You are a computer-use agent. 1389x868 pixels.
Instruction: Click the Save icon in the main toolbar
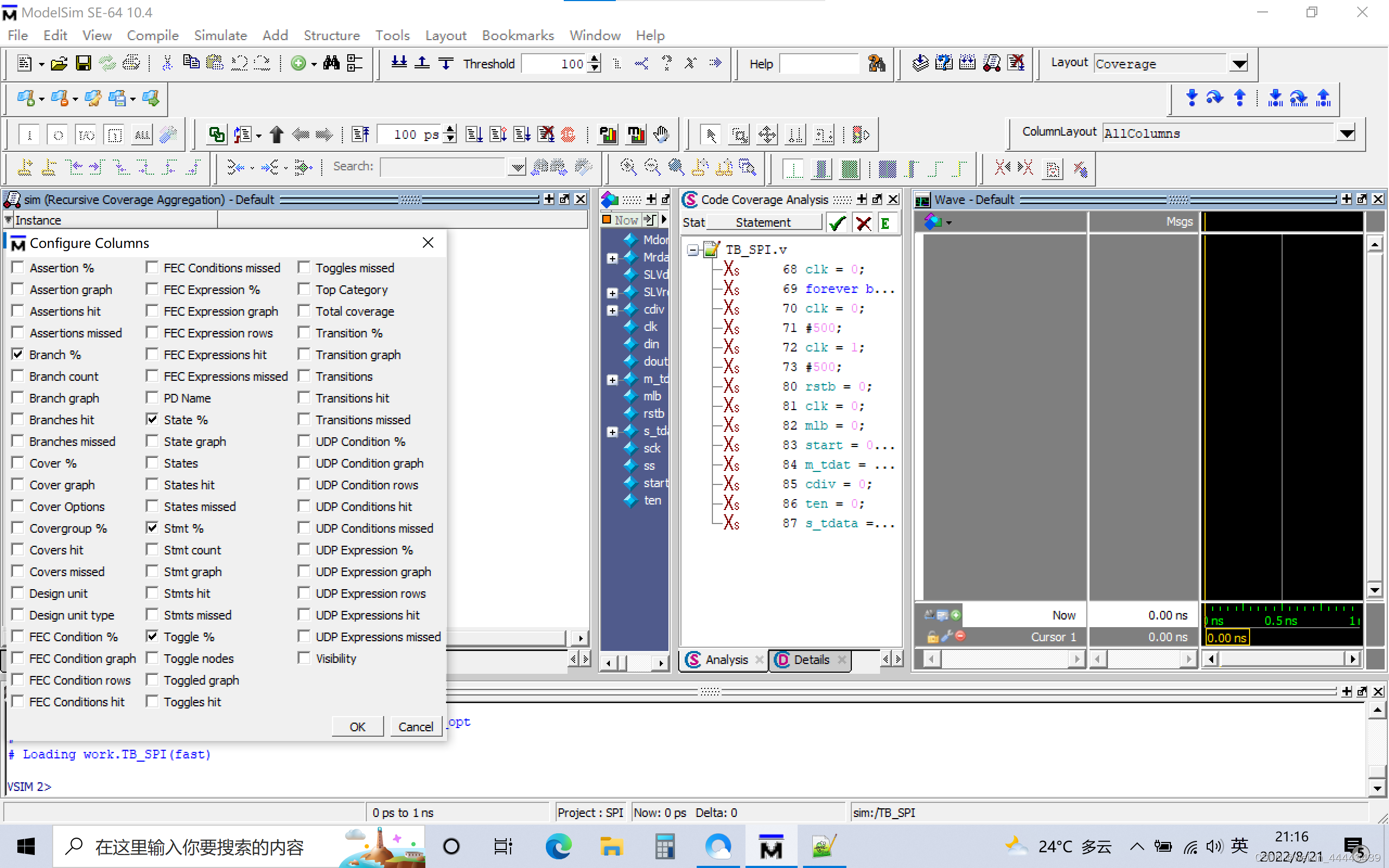(x=83, y=63)
